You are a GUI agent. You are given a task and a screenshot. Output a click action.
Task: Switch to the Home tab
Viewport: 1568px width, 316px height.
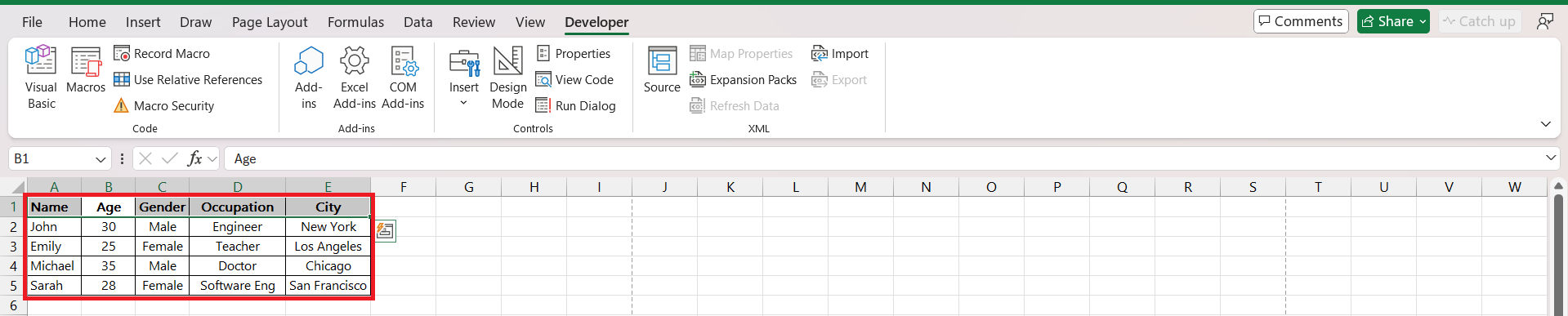click(x=87, y=22)
